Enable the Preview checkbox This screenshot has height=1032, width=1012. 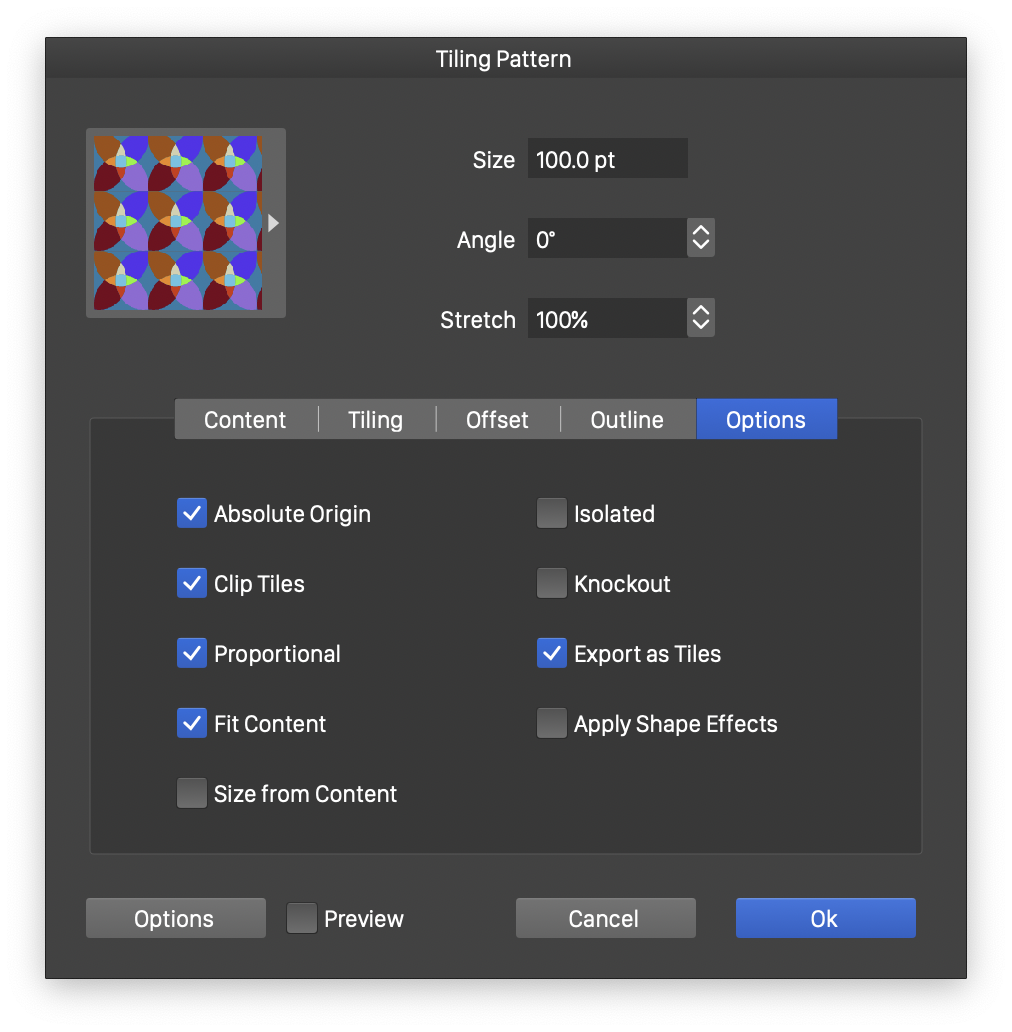pyautogui.click(x=302, y=919)
